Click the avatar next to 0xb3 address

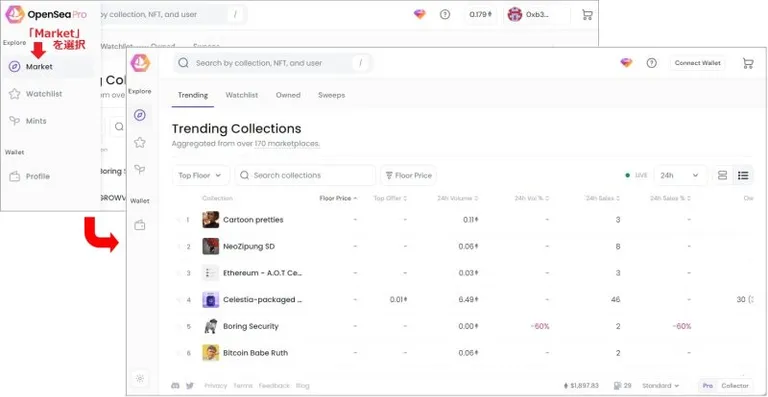(x=515, y=15)
